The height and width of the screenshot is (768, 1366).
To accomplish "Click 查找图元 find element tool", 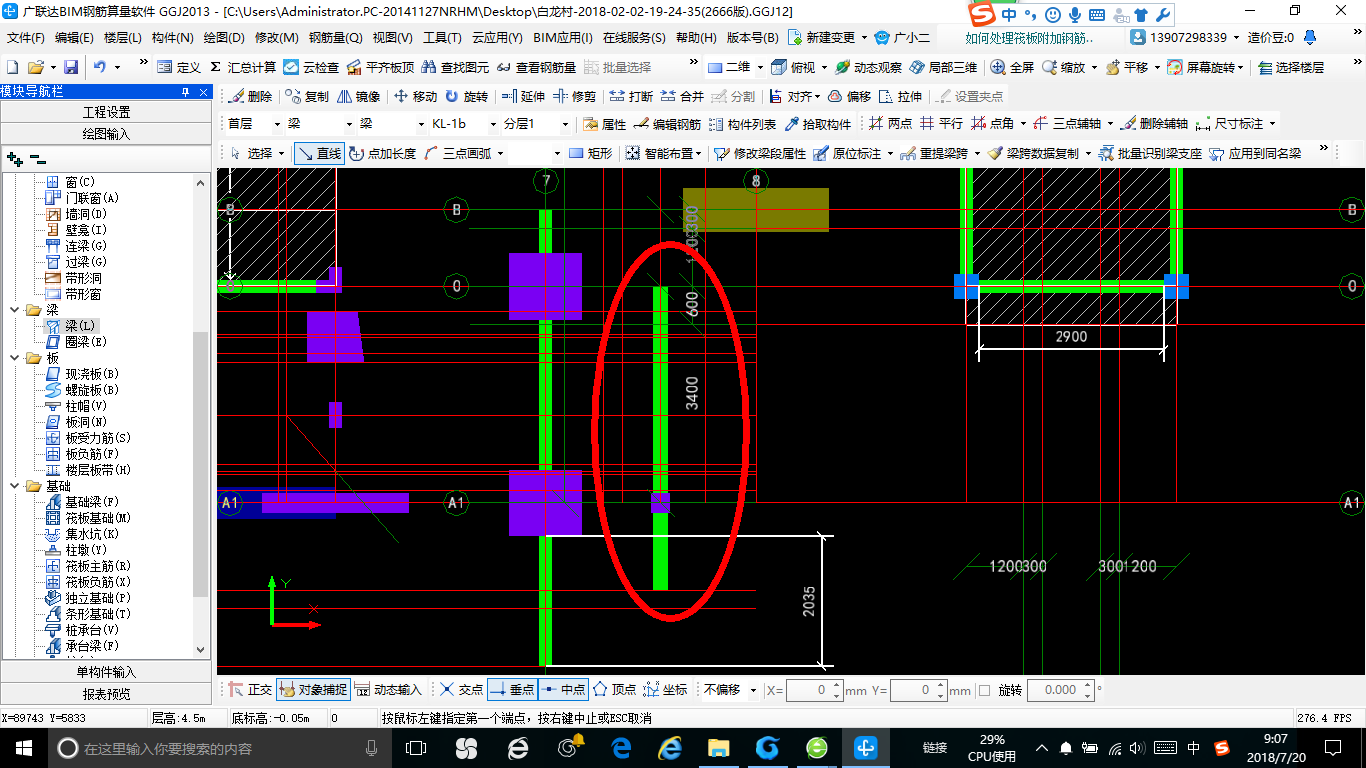I will click(456, 67).
